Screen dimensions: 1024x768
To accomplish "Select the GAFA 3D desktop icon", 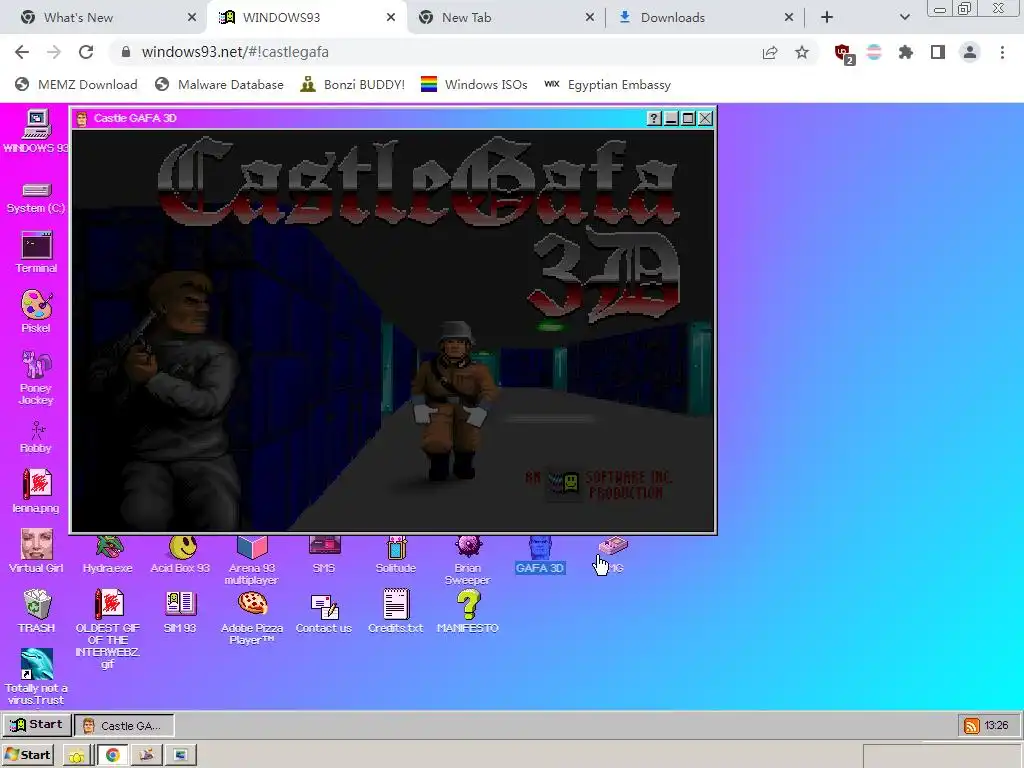I will click(x=539, y=555).
